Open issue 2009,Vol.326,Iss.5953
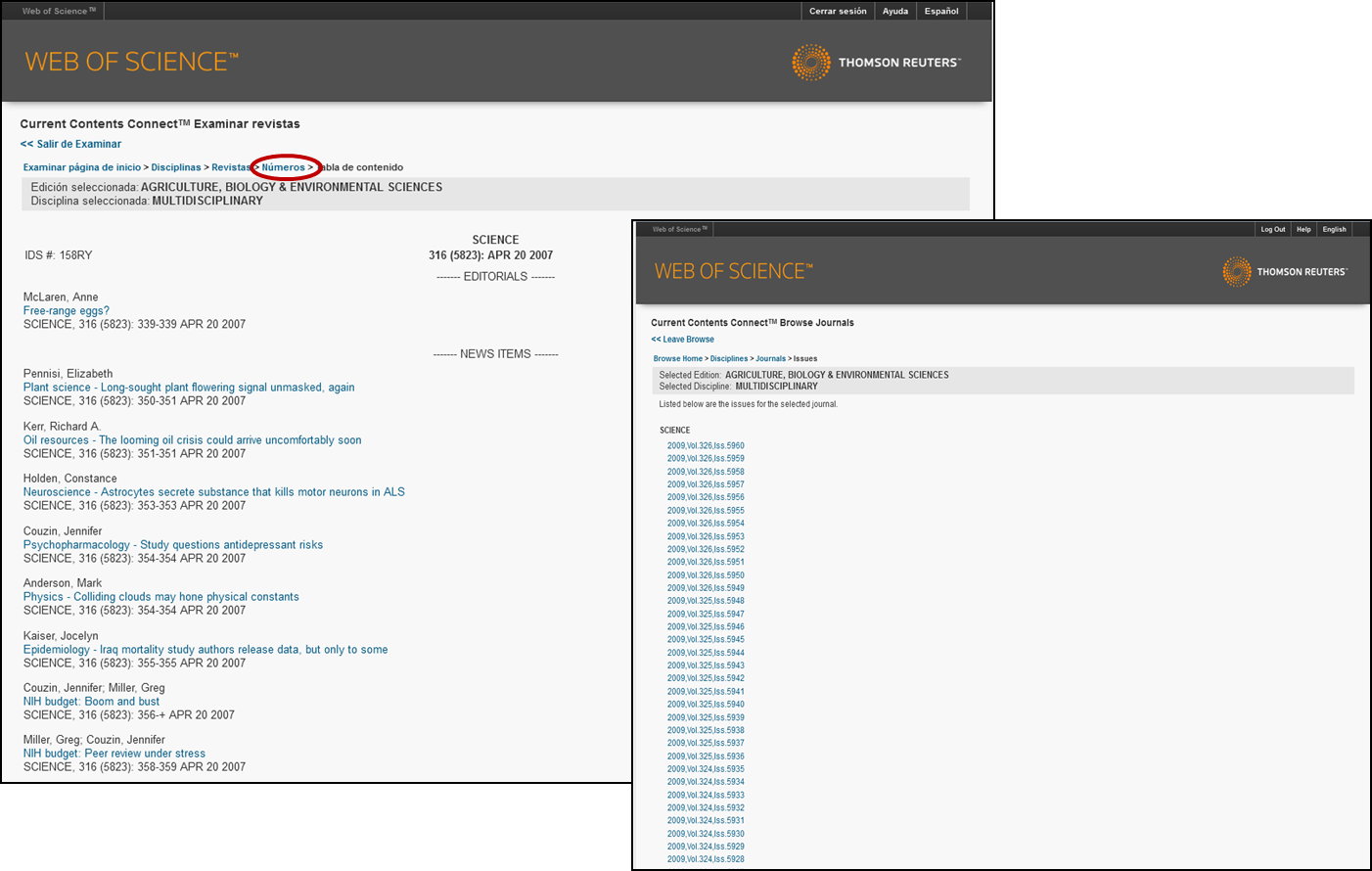 pyautogui.click(x=706, y=536)
